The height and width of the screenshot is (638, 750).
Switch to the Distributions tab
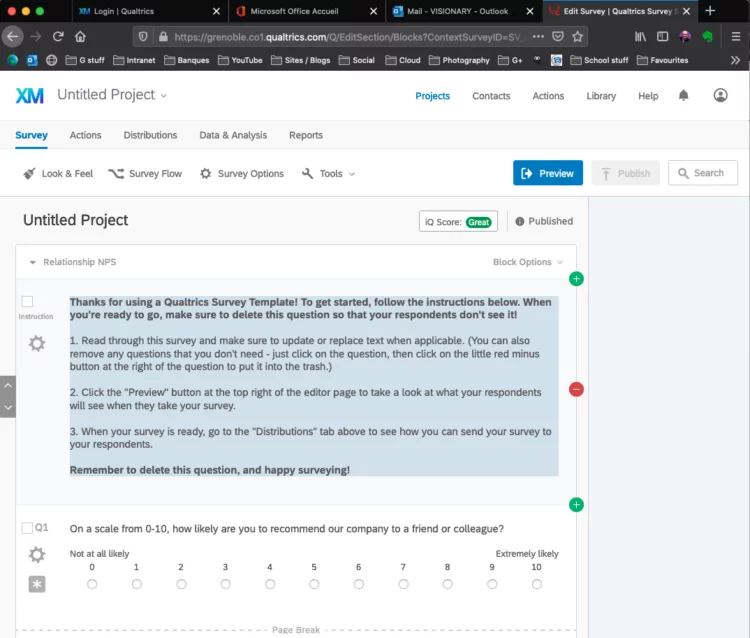click(x=150, y=135)
